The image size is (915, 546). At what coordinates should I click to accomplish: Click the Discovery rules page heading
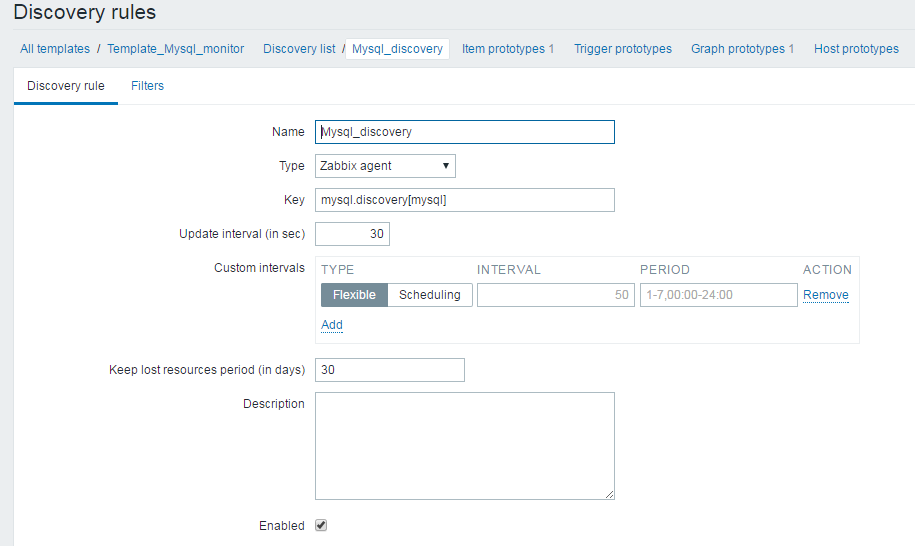click(85, 12)
